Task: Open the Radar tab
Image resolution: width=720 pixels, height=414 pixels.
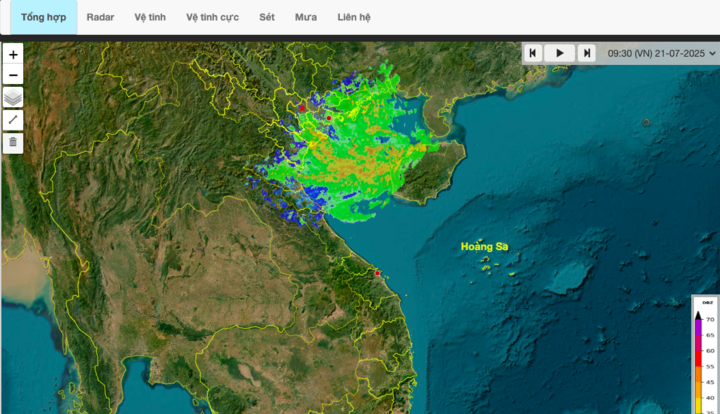Action: tap(100, 17)
